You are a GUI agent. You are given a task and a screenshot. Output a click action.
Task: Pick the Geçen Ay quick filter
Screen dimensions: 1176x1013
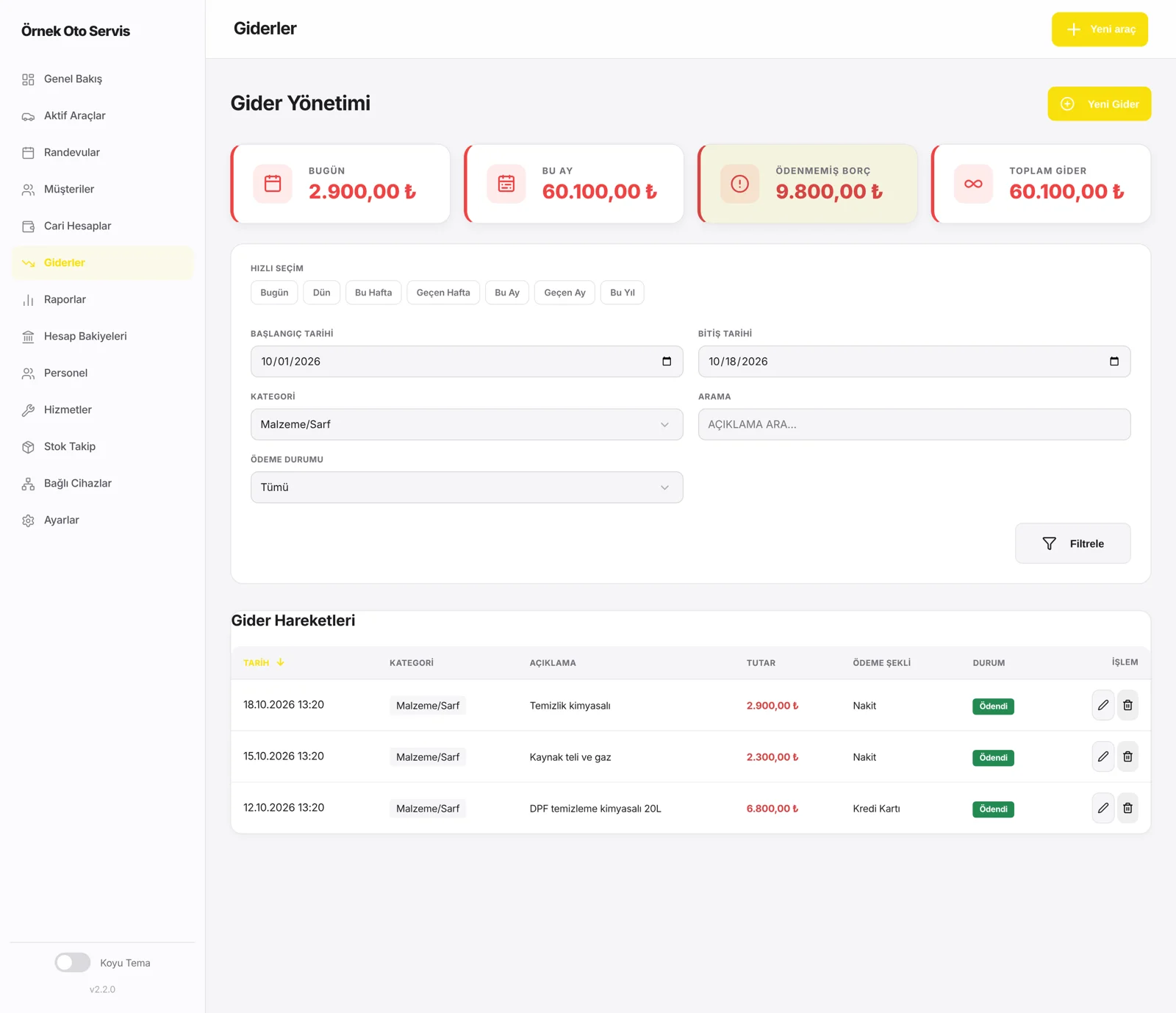pos(565,293)
